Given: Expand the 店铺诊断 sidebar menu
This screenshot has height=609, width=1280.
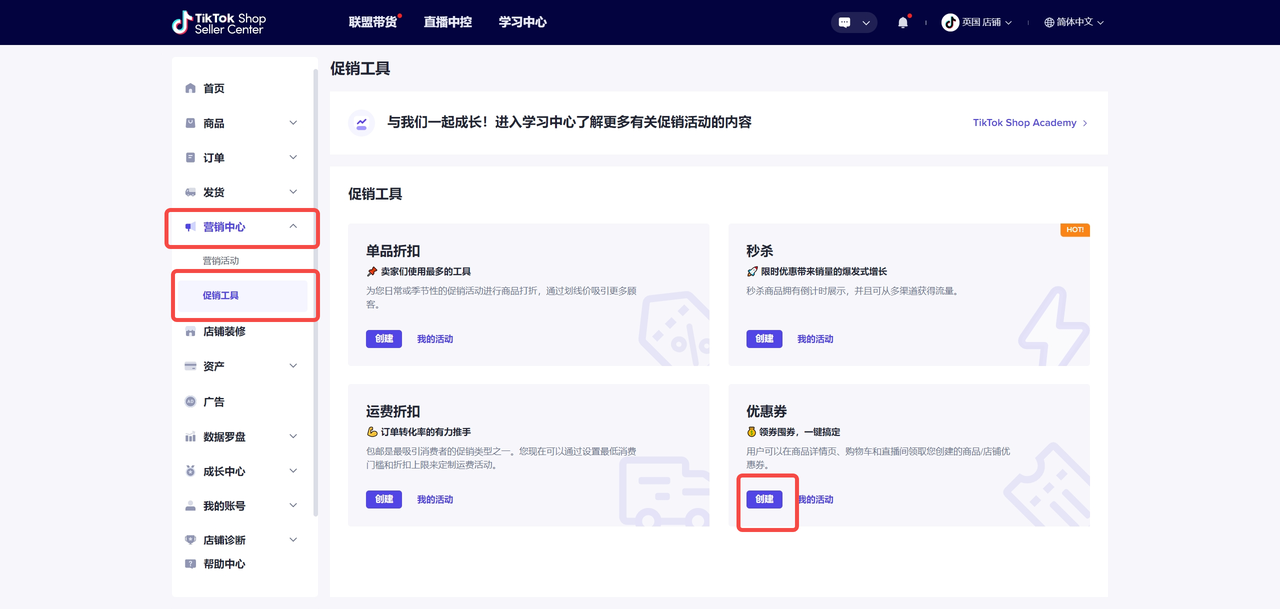Looking at the screenshot, I should point(293,540).
